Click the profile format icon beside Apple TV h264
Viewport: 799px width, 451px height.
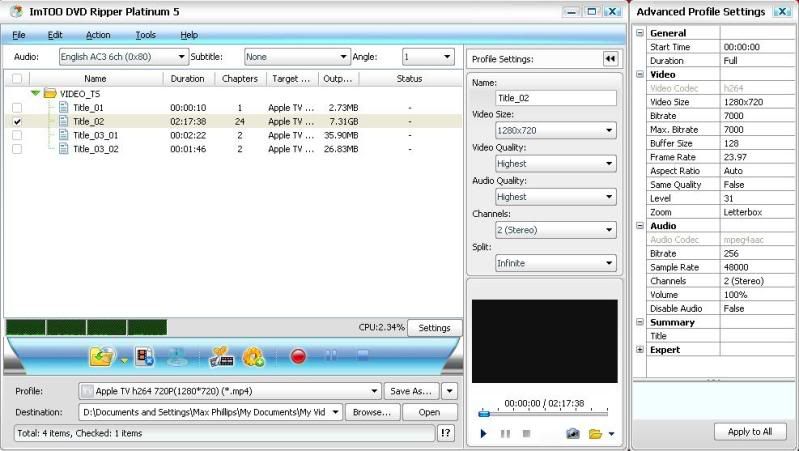coord(87,391)
